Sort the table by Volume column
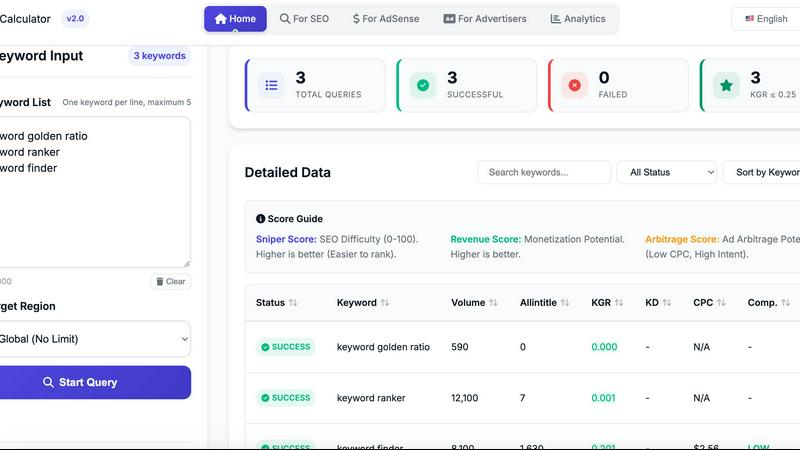Screen dimensions: 800x450 (x=474, y=303)
